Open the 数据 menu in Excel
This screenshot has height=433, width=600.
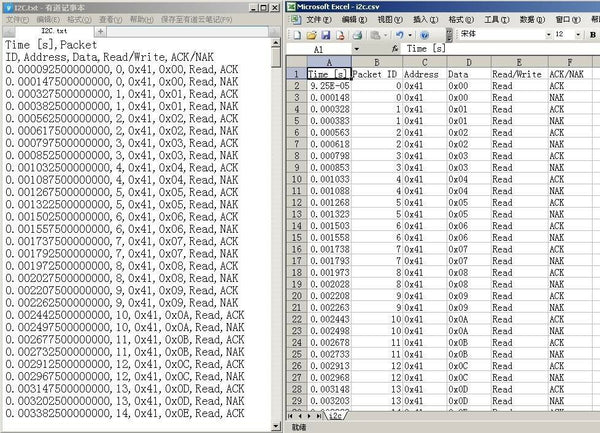point(532,20)
